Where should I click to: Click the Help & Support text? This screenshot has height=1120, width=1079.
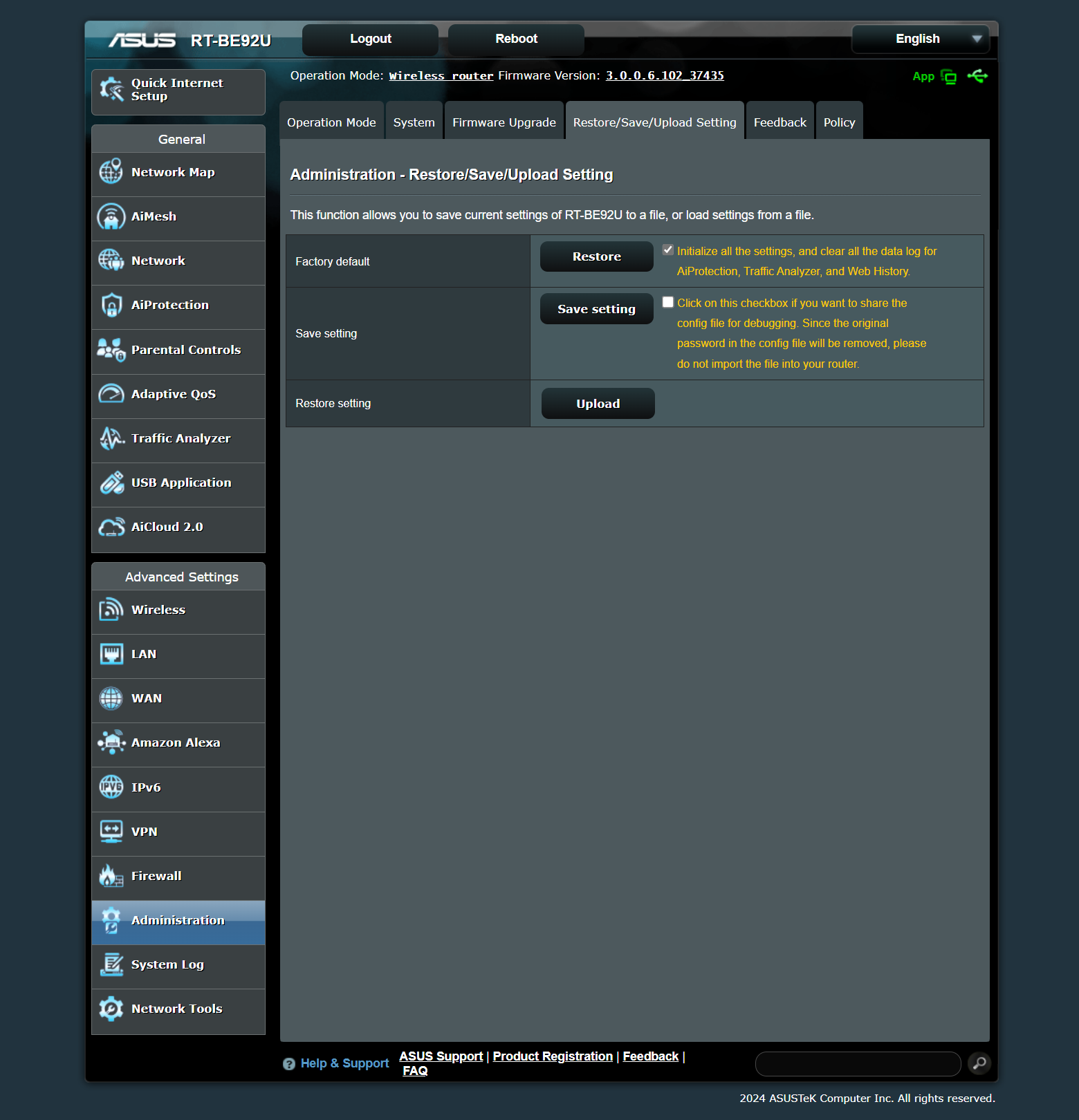point(345,1063)
